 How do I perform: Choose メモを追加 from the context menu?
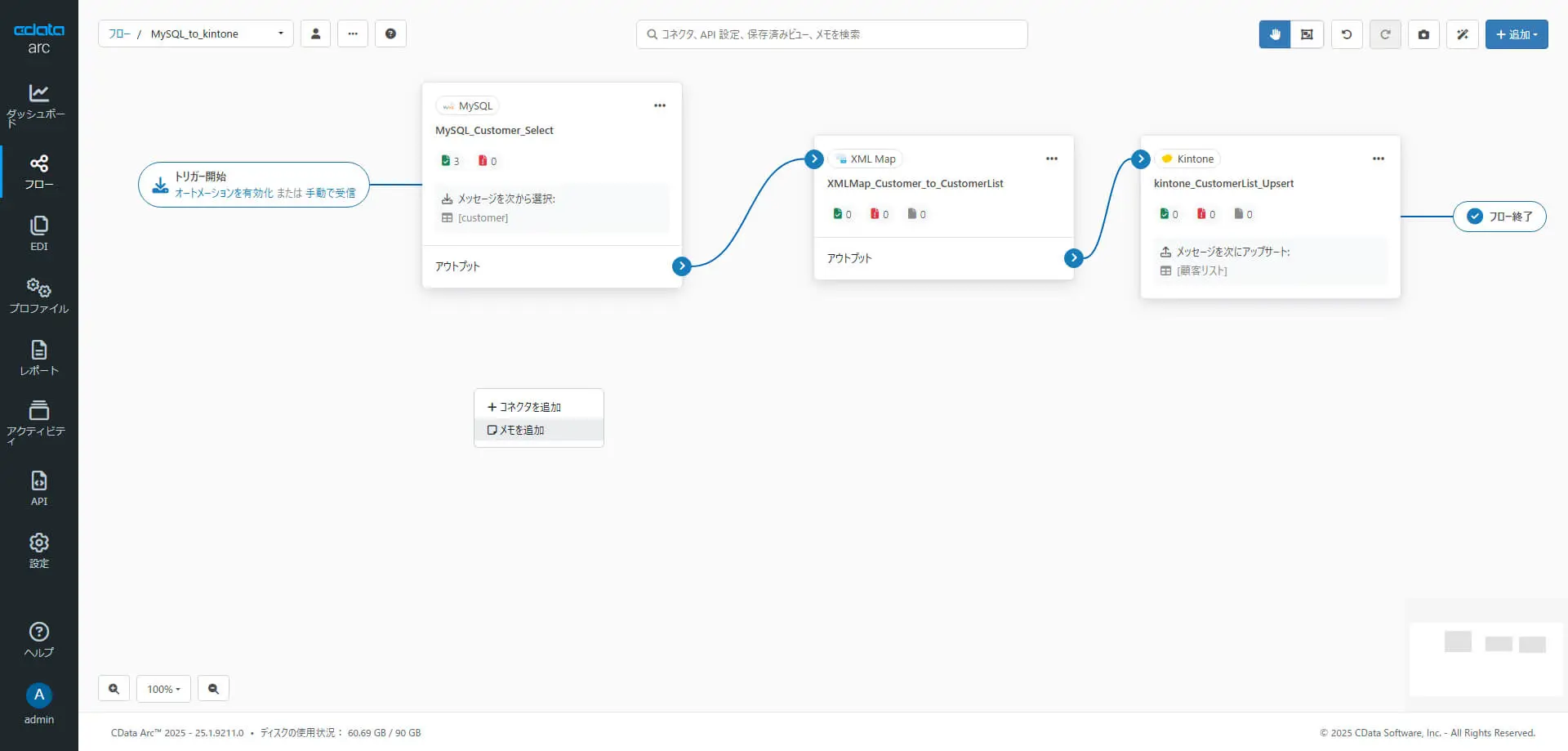(x=539, y=430)
